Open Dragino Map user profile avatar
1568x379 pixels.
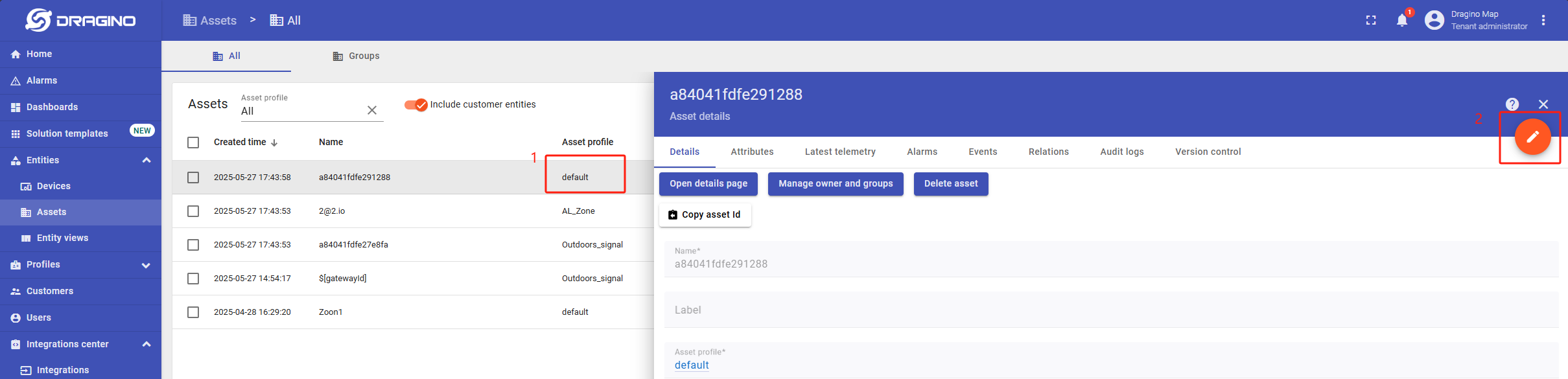click(x=1434, y=20)
